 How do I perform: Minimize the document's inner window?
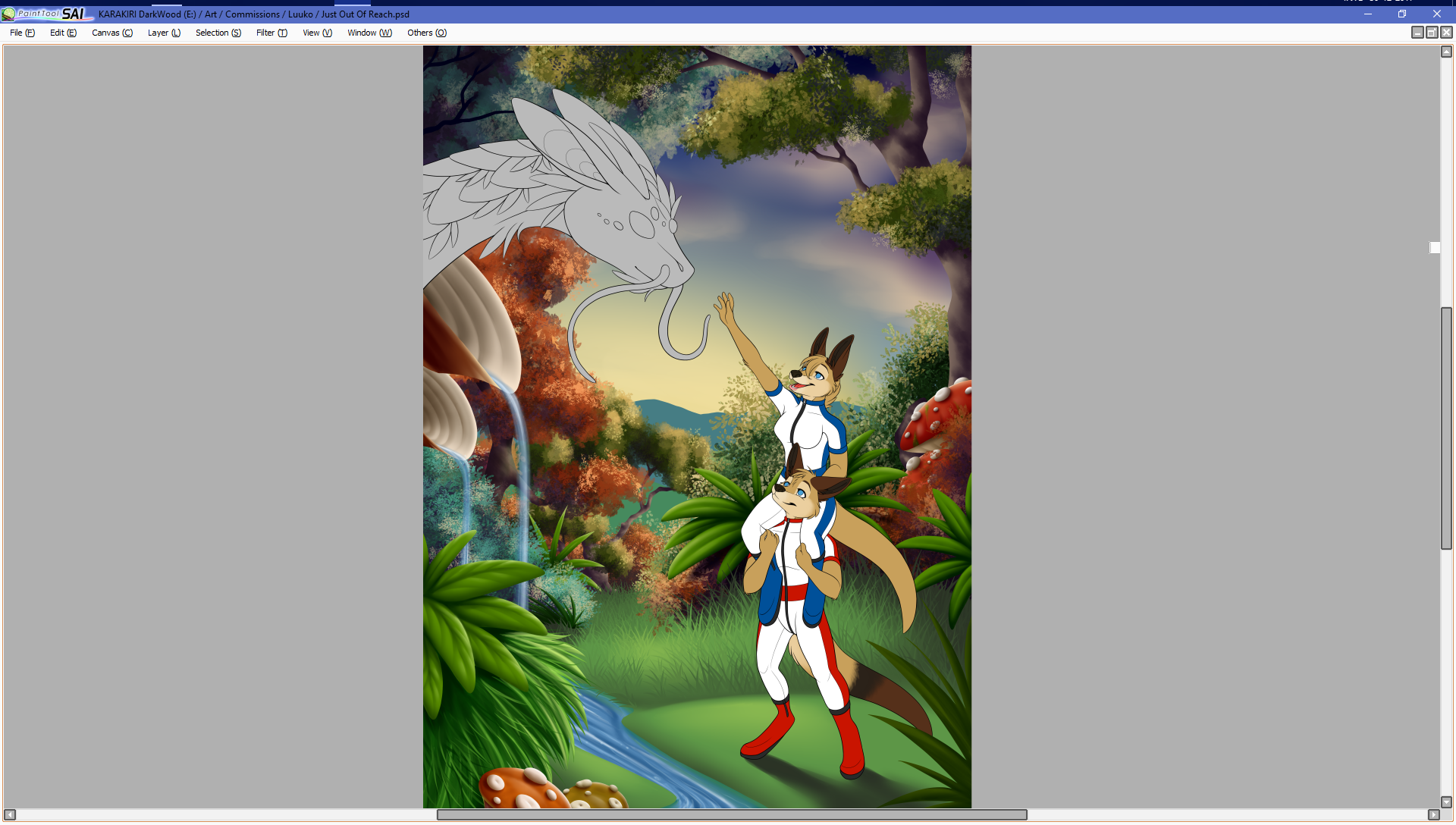coord(1417,33)
